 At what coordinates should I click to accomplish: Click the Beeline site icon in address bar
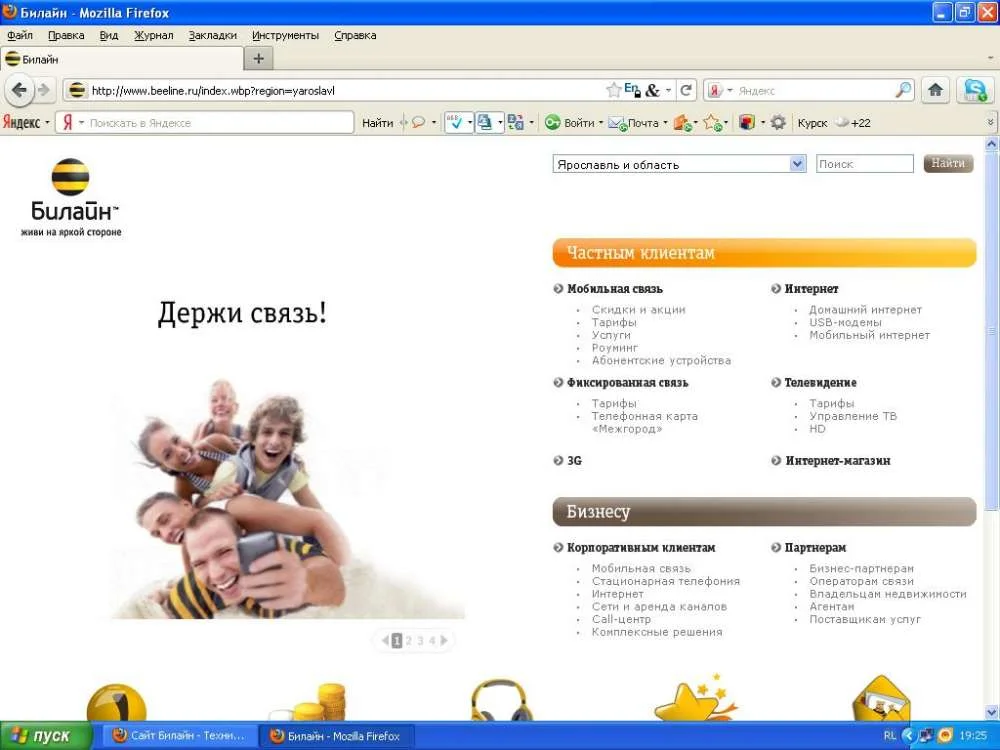(77, 91)
